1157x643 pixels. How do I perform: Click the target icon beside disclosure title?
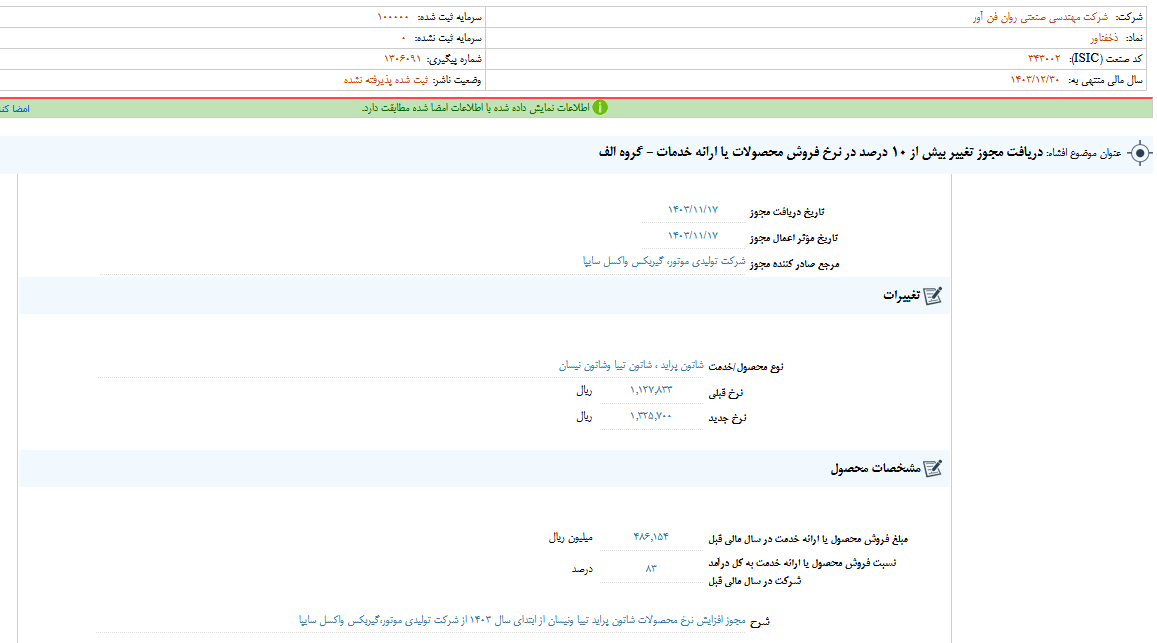(1139, 153)
